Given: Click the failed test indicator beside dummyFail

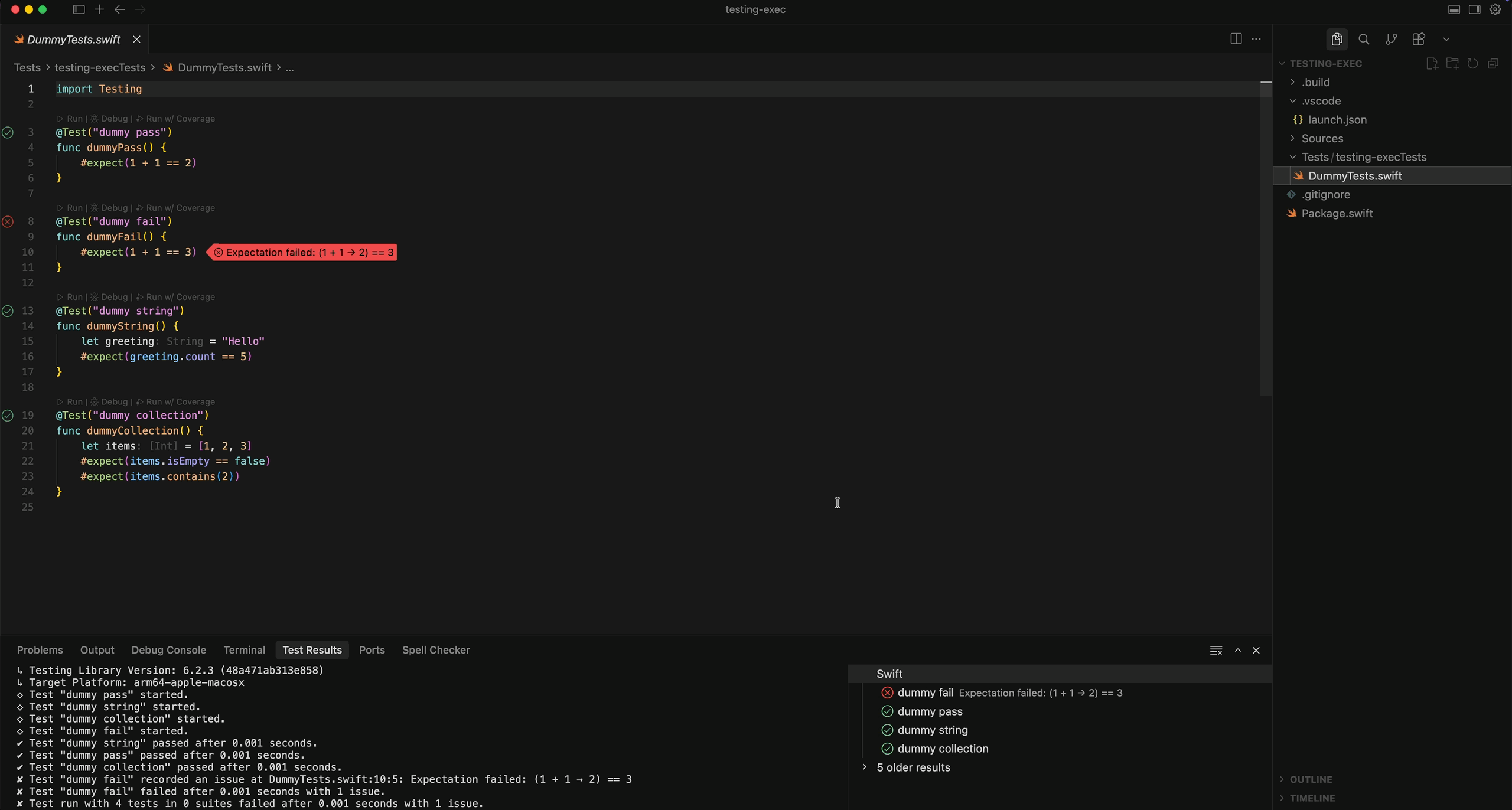Looking at the screenshot, I should [8, 221].
